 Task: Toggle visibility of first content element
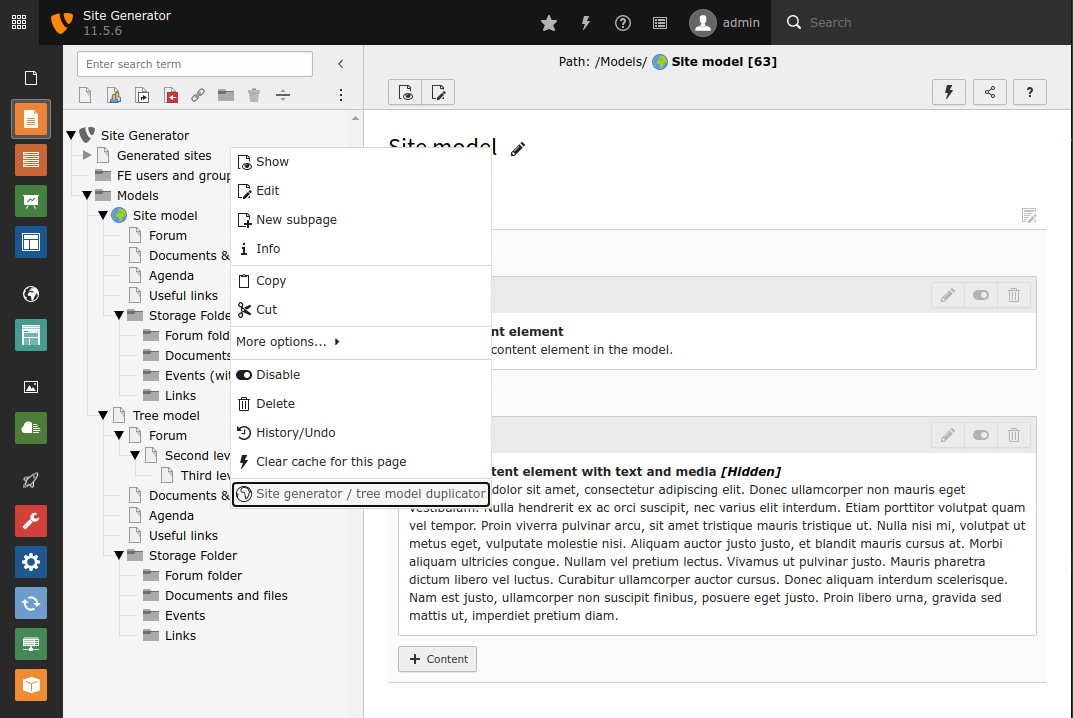tap(980, 295)
